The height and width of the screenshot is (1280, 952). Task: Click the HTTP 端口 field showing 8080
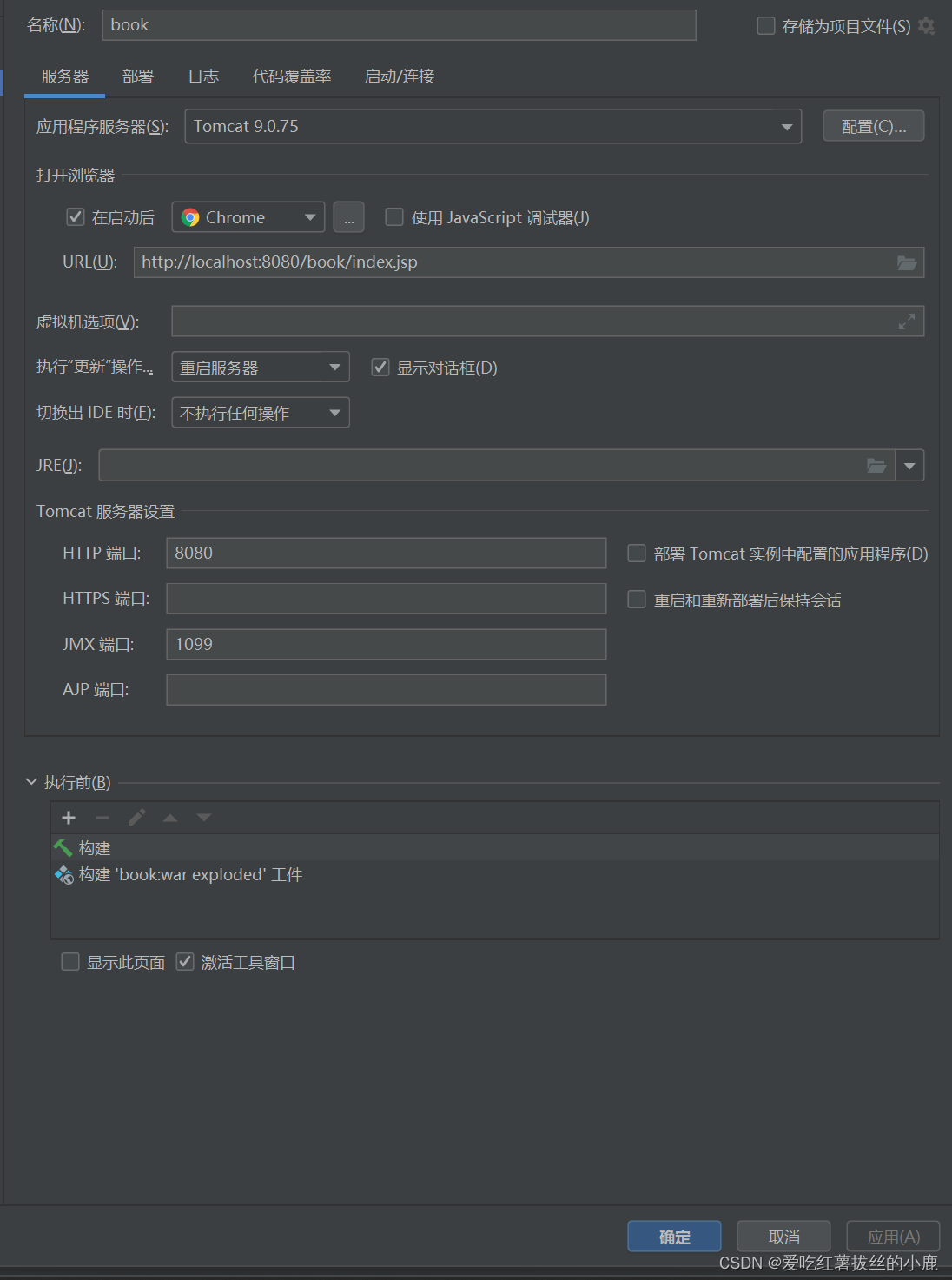coord(387,554)
